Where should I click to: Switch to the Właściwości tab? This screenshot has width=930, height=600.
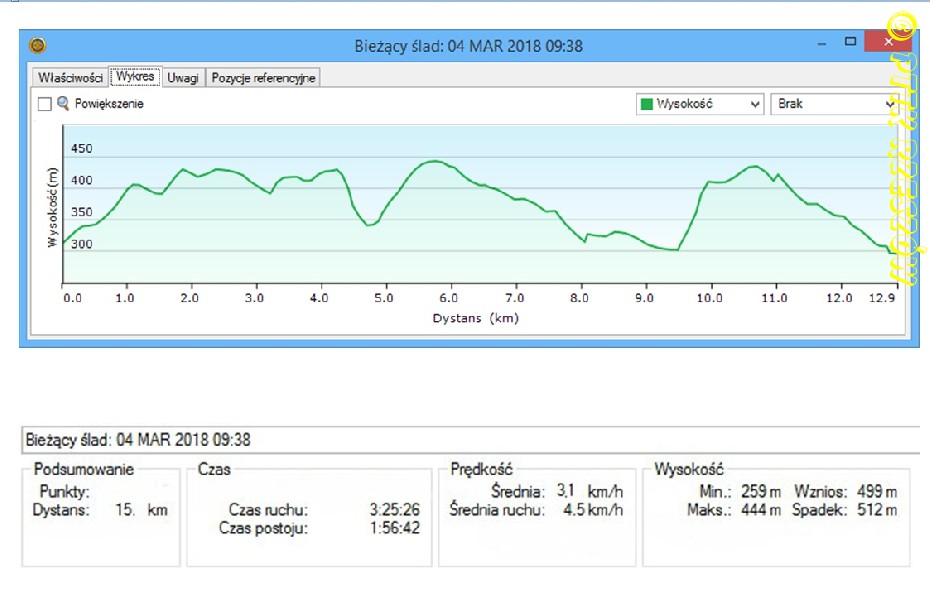coord(70,77)
